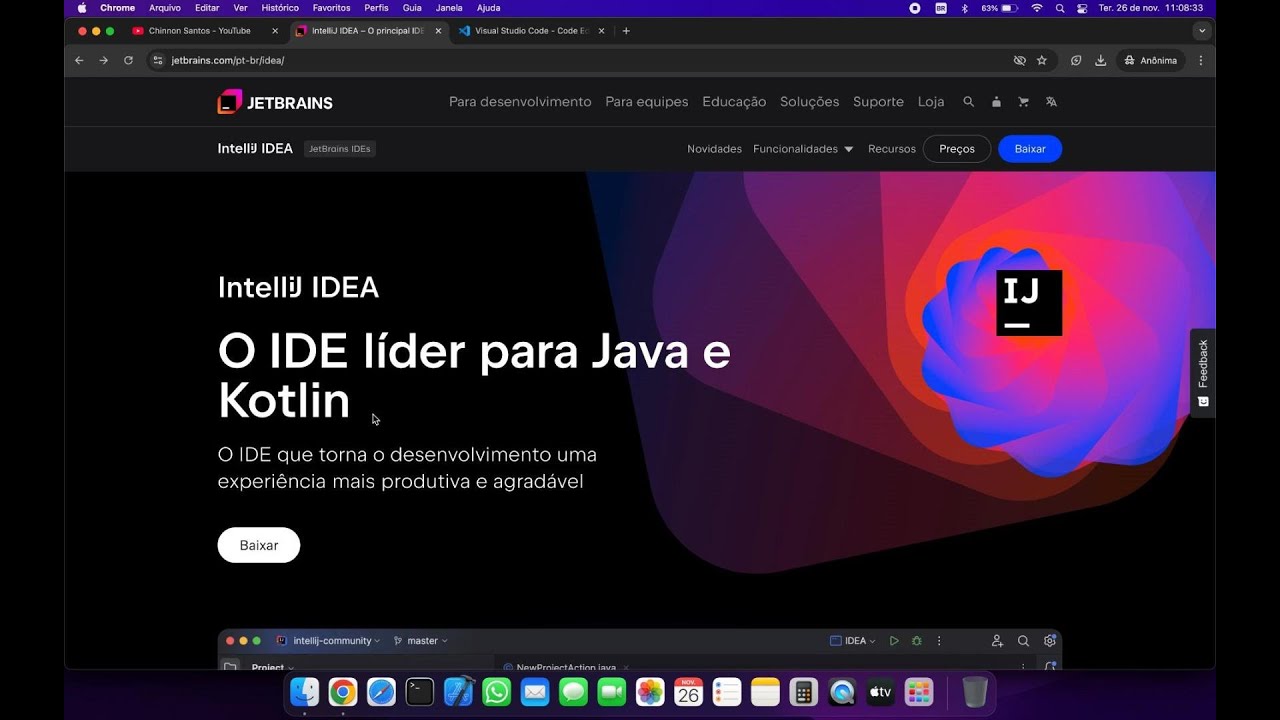Go back to the previous page
This screenshot has height=720, width=1280.
80,60
